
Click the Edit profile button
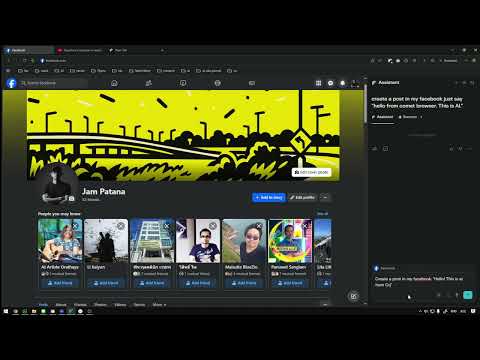click(302, 197)
